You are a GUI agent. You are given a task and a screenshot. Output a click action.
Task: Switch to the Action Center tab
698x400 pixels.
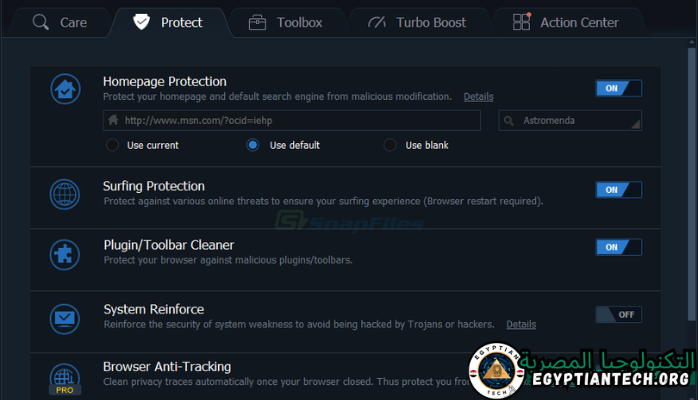pyautogui.click(x=566, y=22)
